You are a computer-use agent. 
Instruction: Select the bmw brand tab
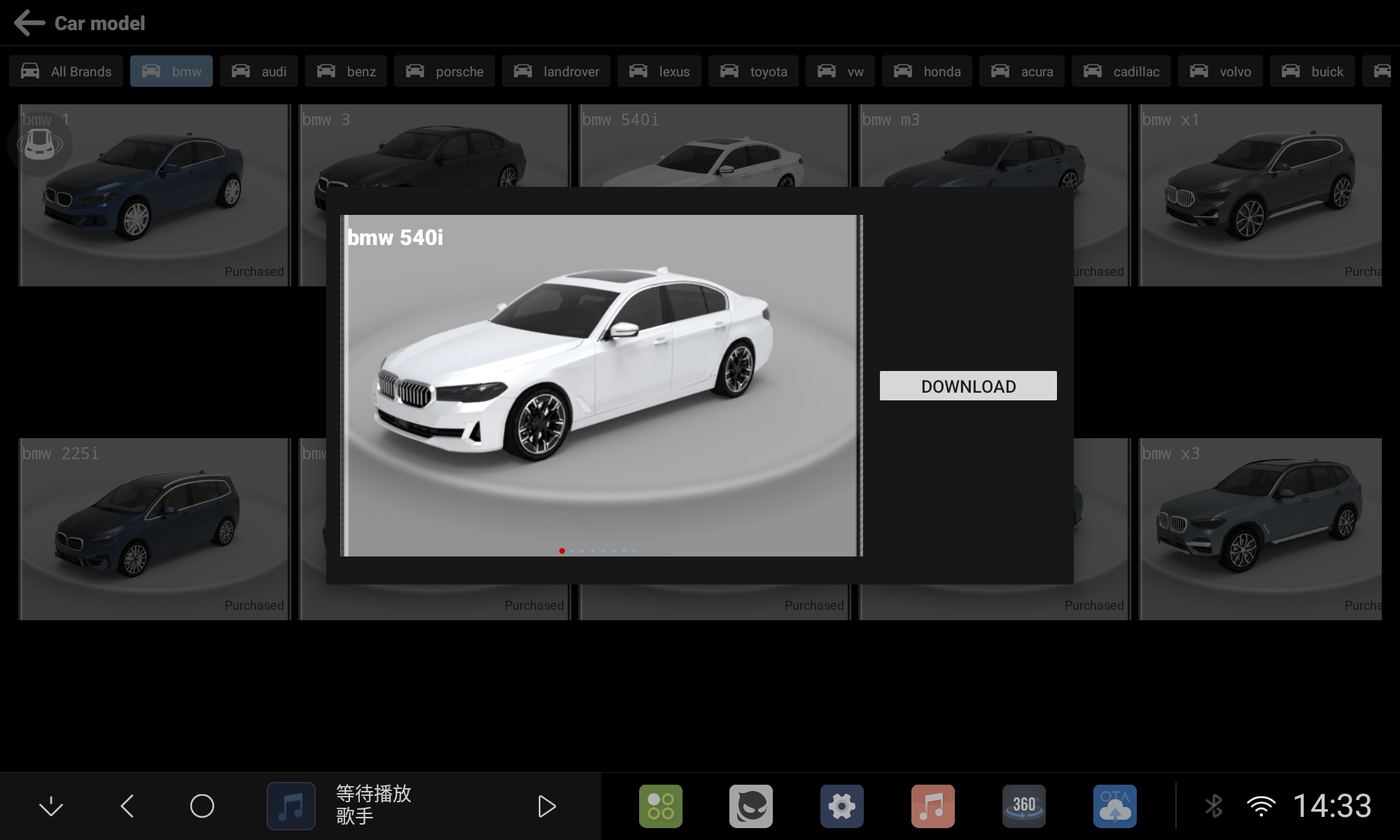pyautogui.click(x=171, y=71)
